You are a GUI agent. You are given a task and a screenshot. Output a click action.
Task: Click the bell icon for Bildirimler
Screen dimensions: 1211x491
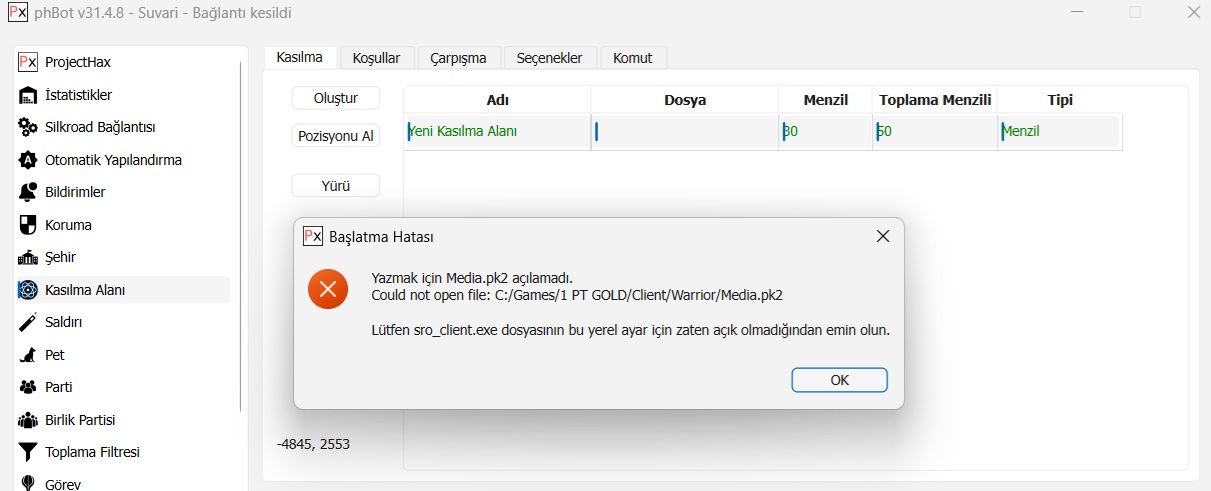[28, 192]
